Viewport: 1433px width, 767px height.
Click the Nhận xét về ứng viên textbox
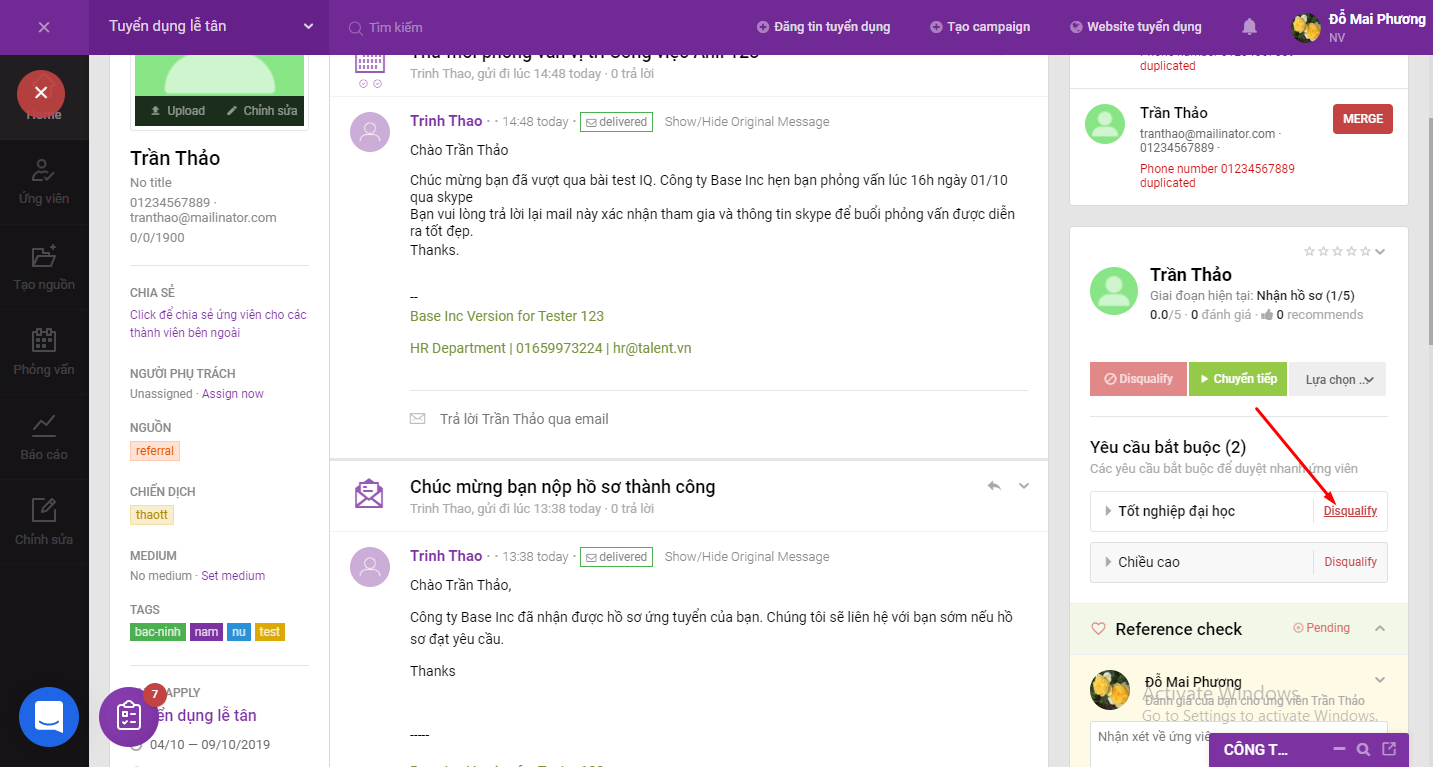click(x=1238, y=744)
